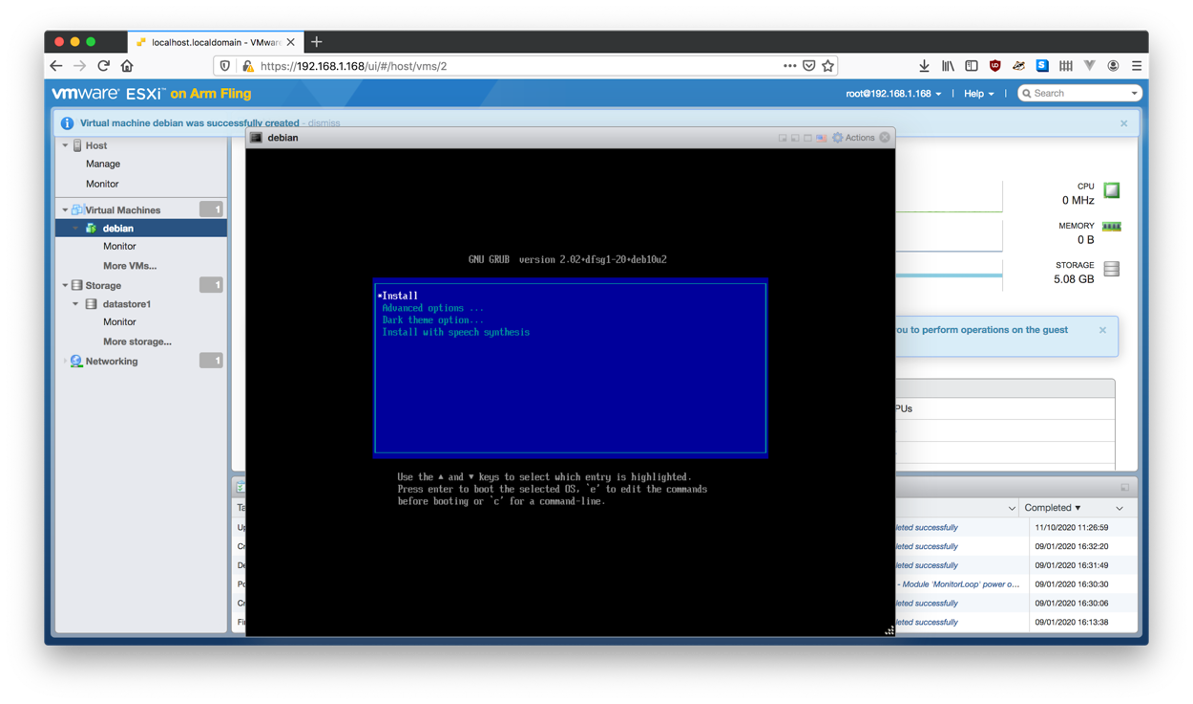Open the Firefox account avatar icon
Viewport: 1193px width, 704px height.
point(1113,66)
